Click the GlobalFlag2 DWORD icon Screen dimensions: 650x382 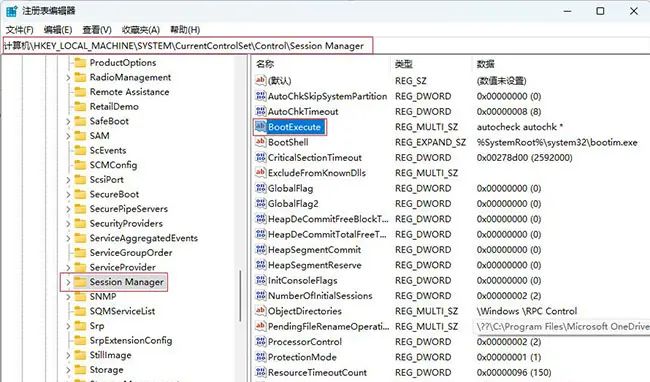coord(260,203)
